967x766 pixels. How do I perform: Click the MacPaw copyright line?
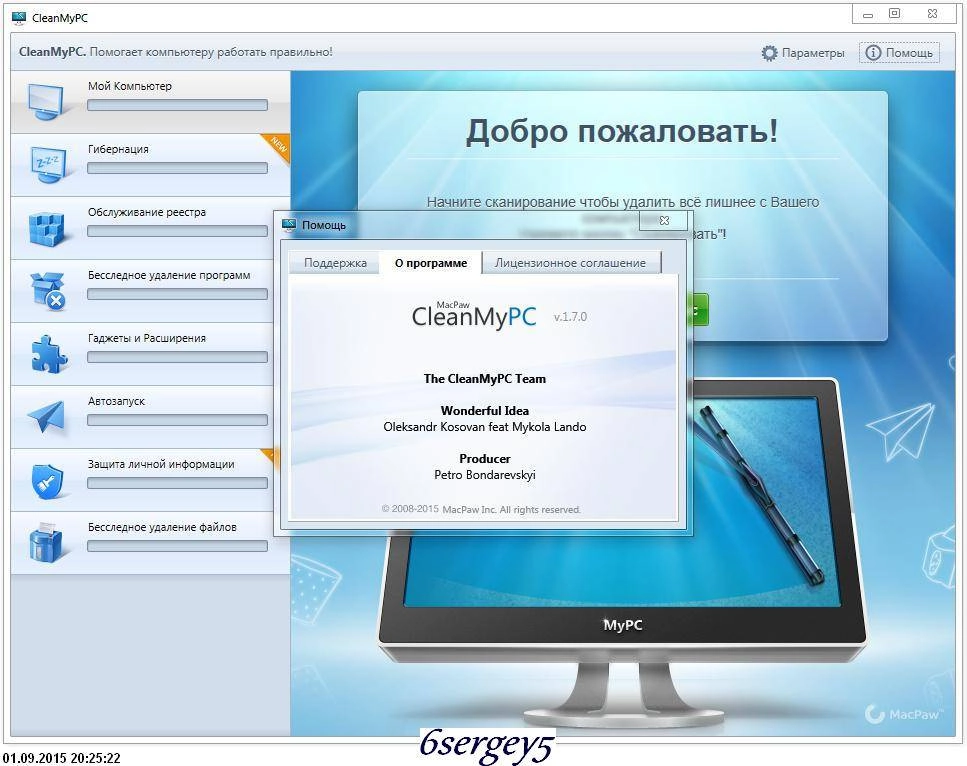481,509
